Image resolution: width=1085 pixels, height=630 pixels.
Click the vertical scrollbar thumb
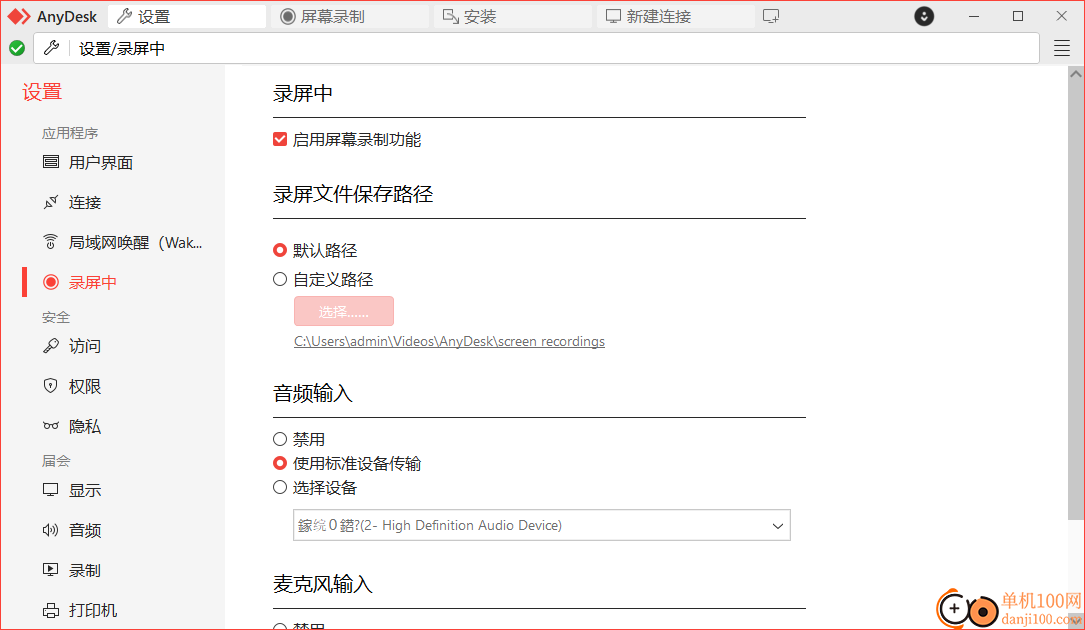coord(1075,298)
